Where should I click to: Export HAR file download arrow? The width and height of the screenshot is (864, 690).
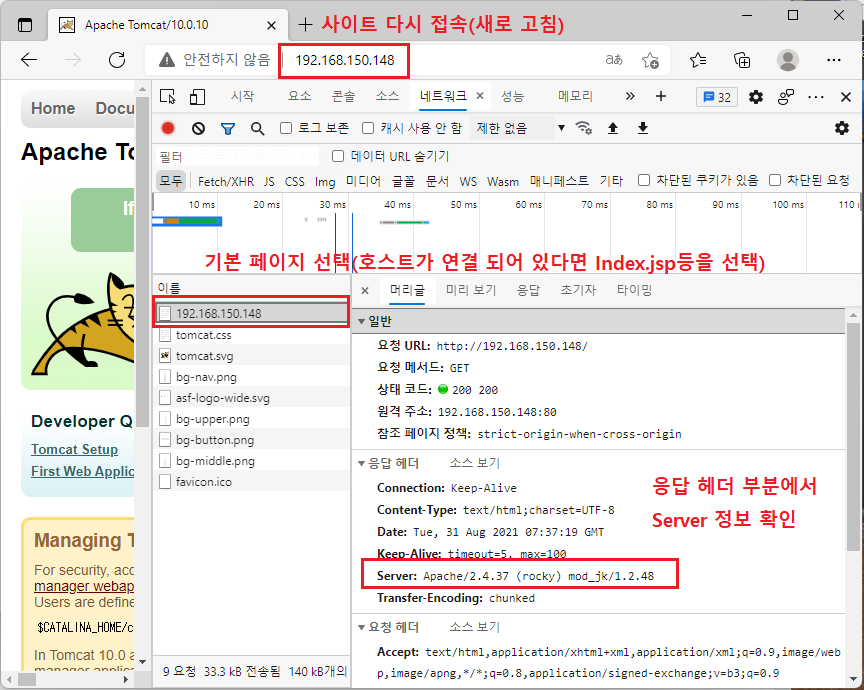click(642, 128)
